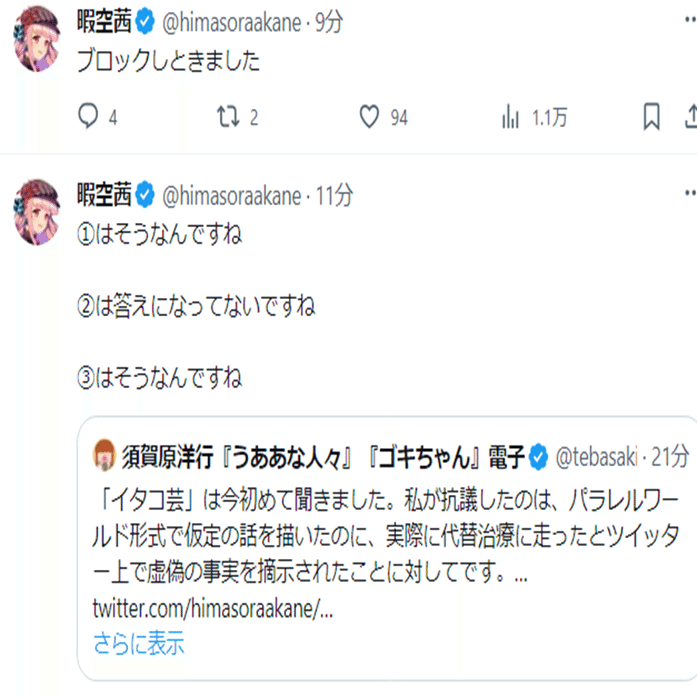Screen dimensions: 697x697
Task: Retweet the ブロックしときました tweet
Action: (x=229, y=117)
